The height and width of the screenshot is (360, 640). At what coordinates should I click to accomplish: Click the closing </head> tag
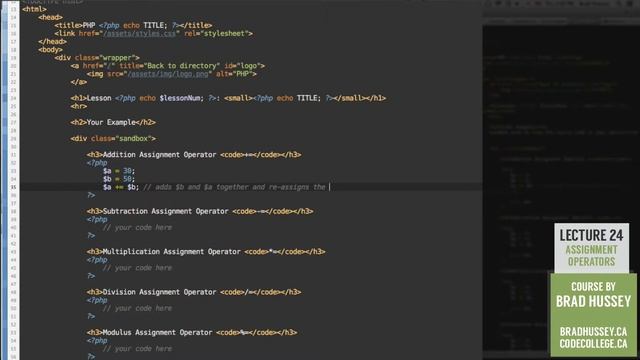click(x=52, y=42)
